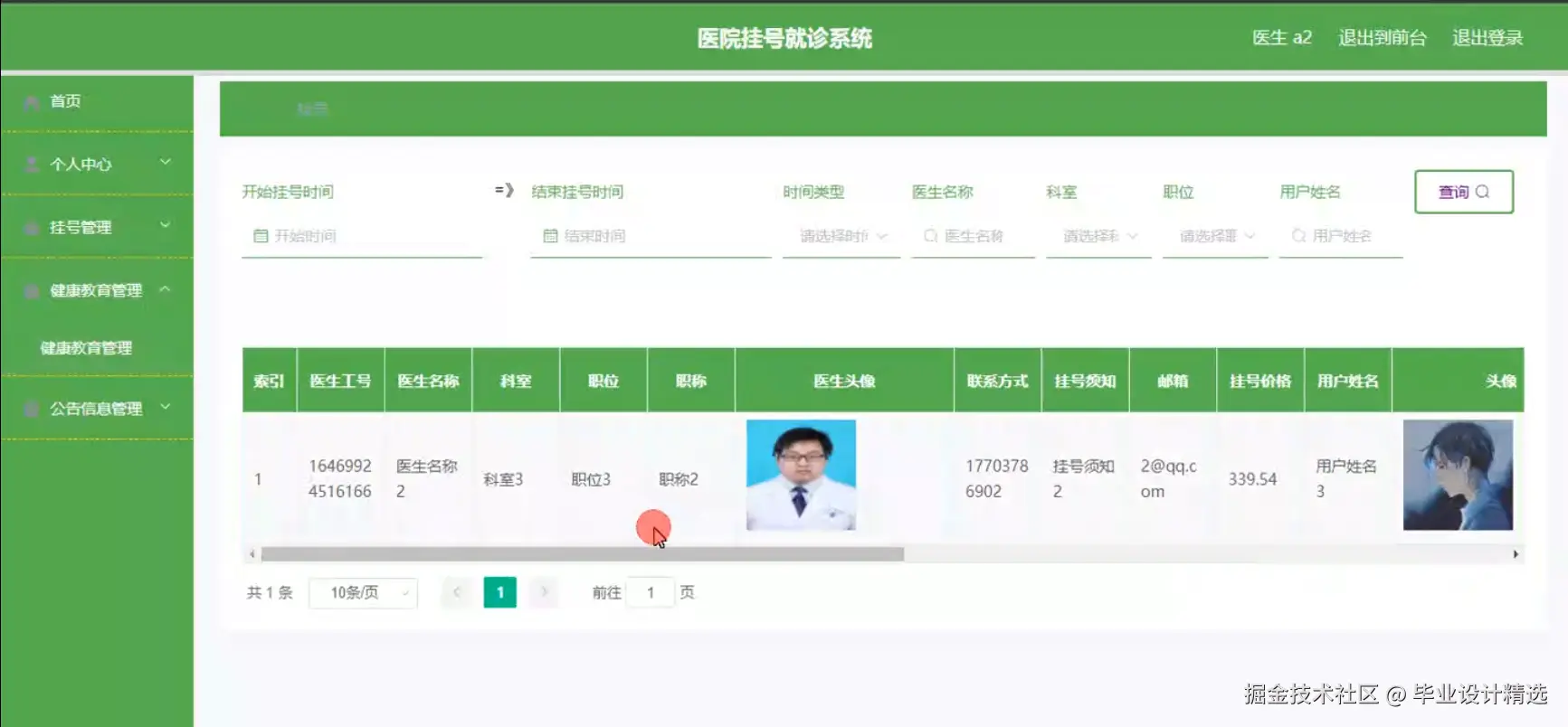The width and height of the screenshot is (1568, 727).
Task: Click the 医生工号 column header
Action: [341, 381]
